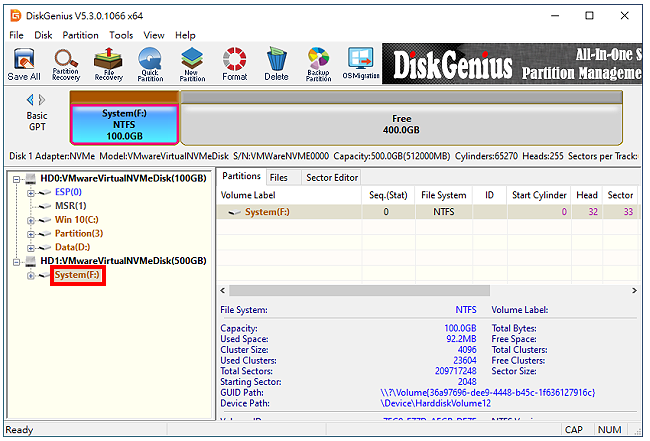Click the CAP indicator in status bar
Screen dimensions: 650x441
tap(574, 430)
